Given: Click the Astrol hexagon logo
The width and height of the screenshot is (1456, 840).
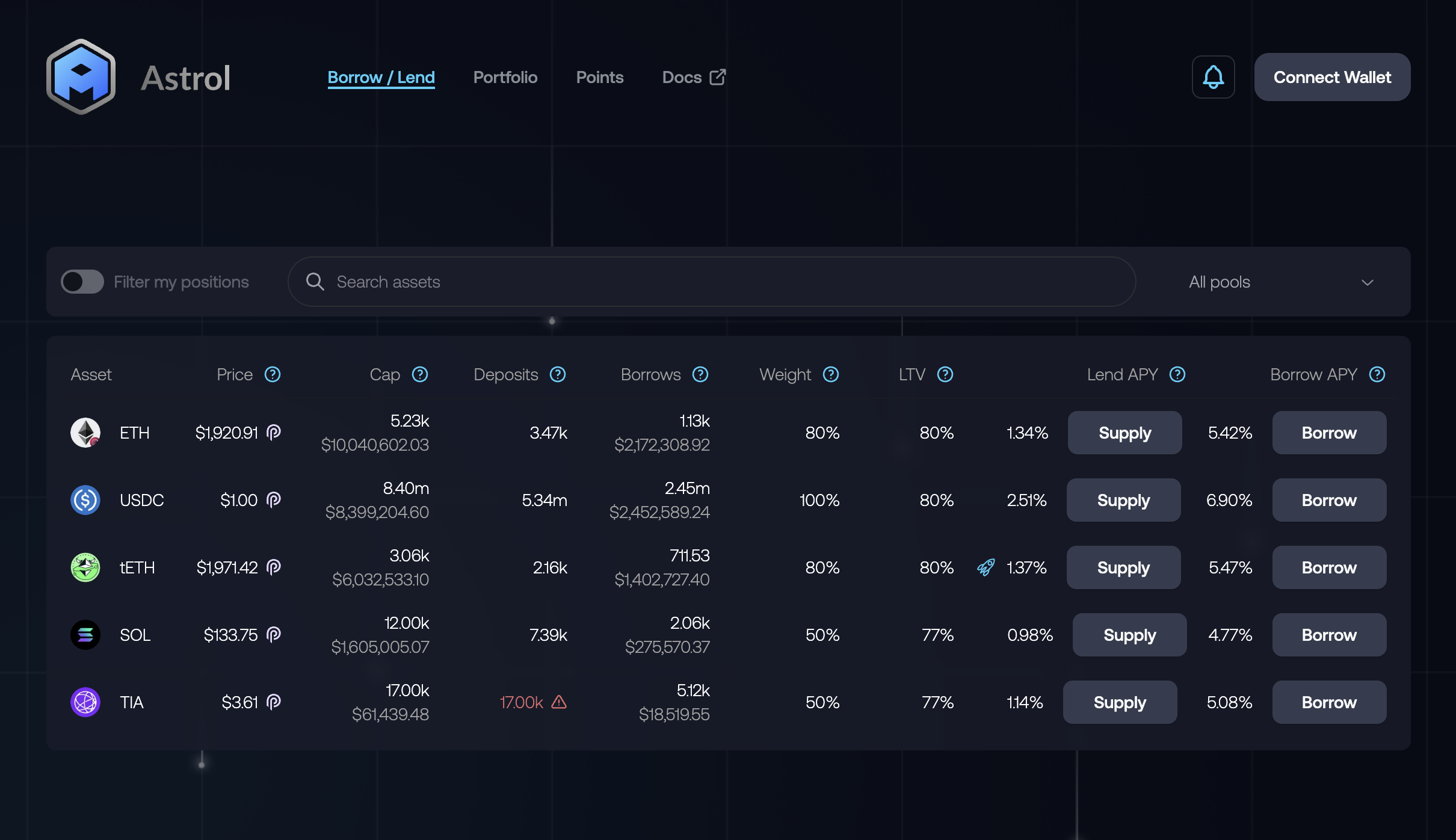Looking at the screenshot, I should pos(81,77).
